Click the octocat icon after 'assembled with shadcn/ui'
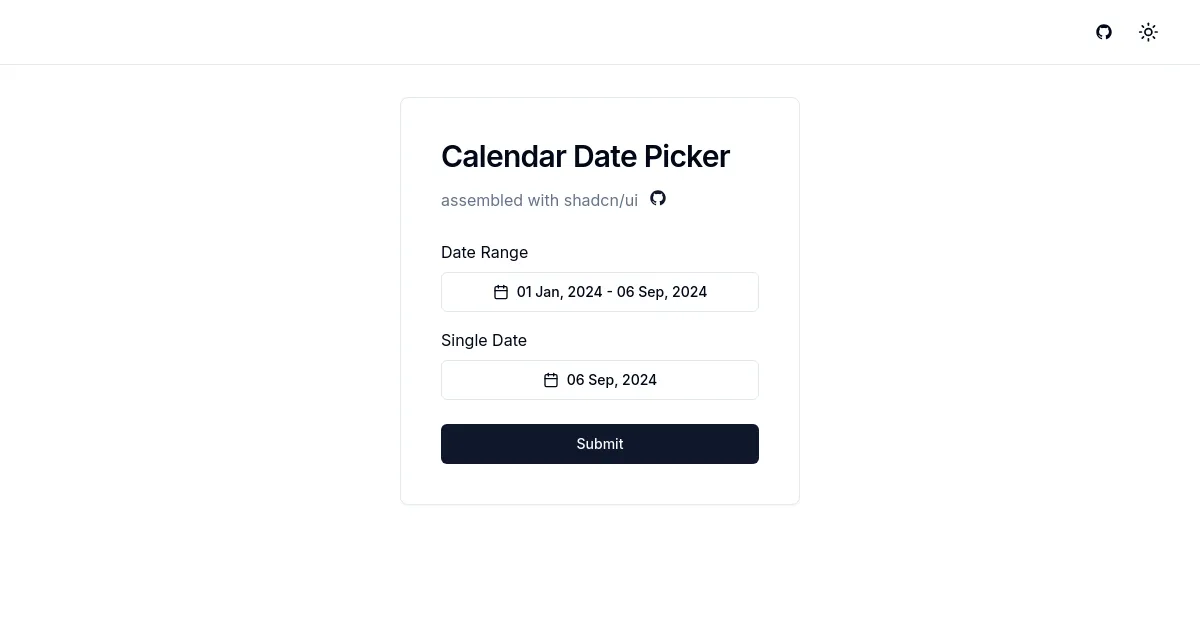Viewport: 1200px width, 630px height. point(658,198)
